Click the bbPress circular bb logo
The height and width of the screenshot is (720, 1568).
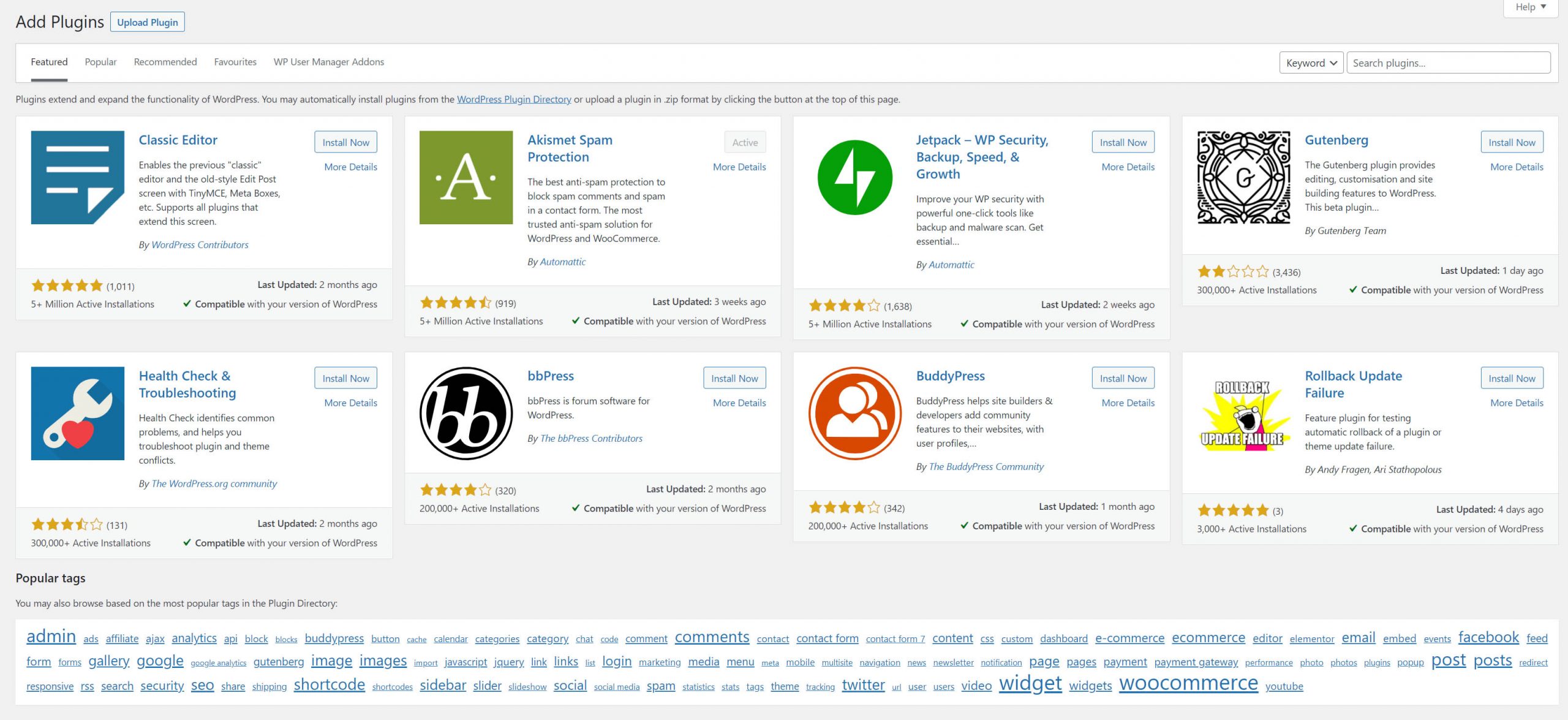click(x=466, y=414)
